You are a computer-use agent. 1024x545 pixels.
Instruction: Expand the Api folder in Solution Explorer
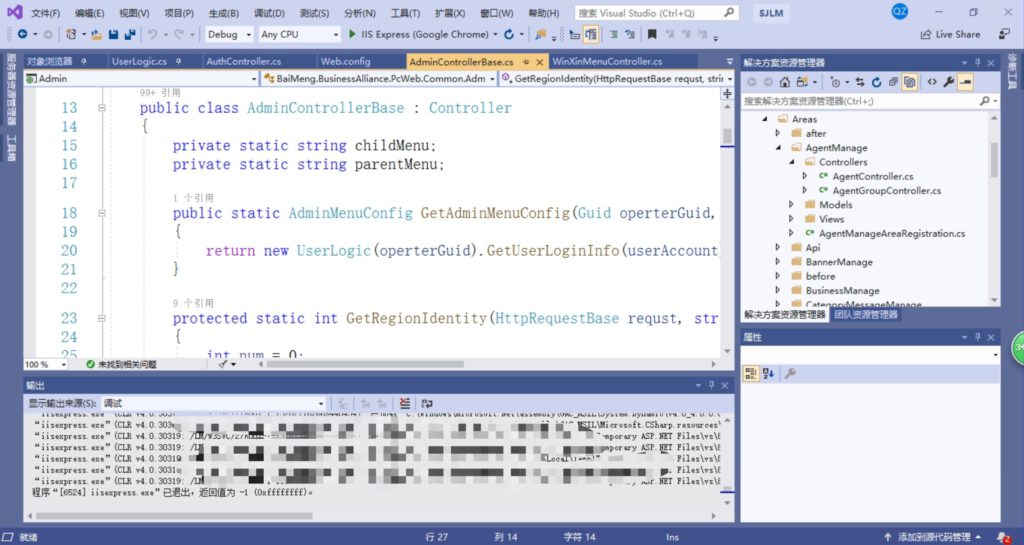pyautogui.click(x=778, y=247)
